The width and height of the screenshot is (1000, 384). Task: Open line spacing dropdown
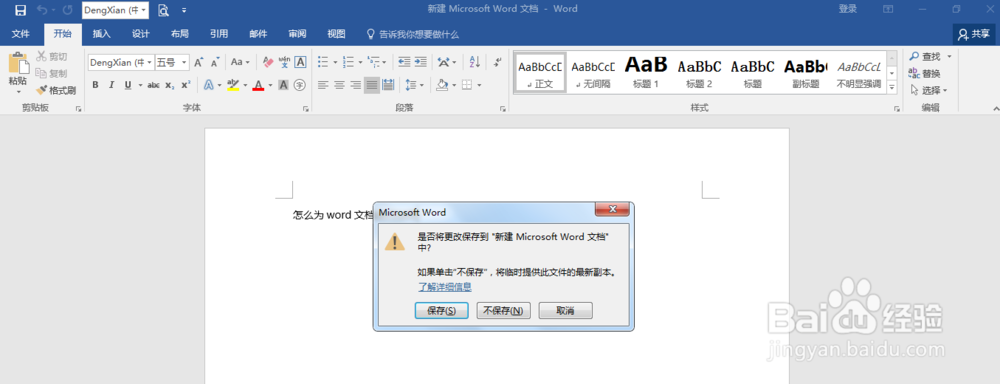[x=415, y=85]
